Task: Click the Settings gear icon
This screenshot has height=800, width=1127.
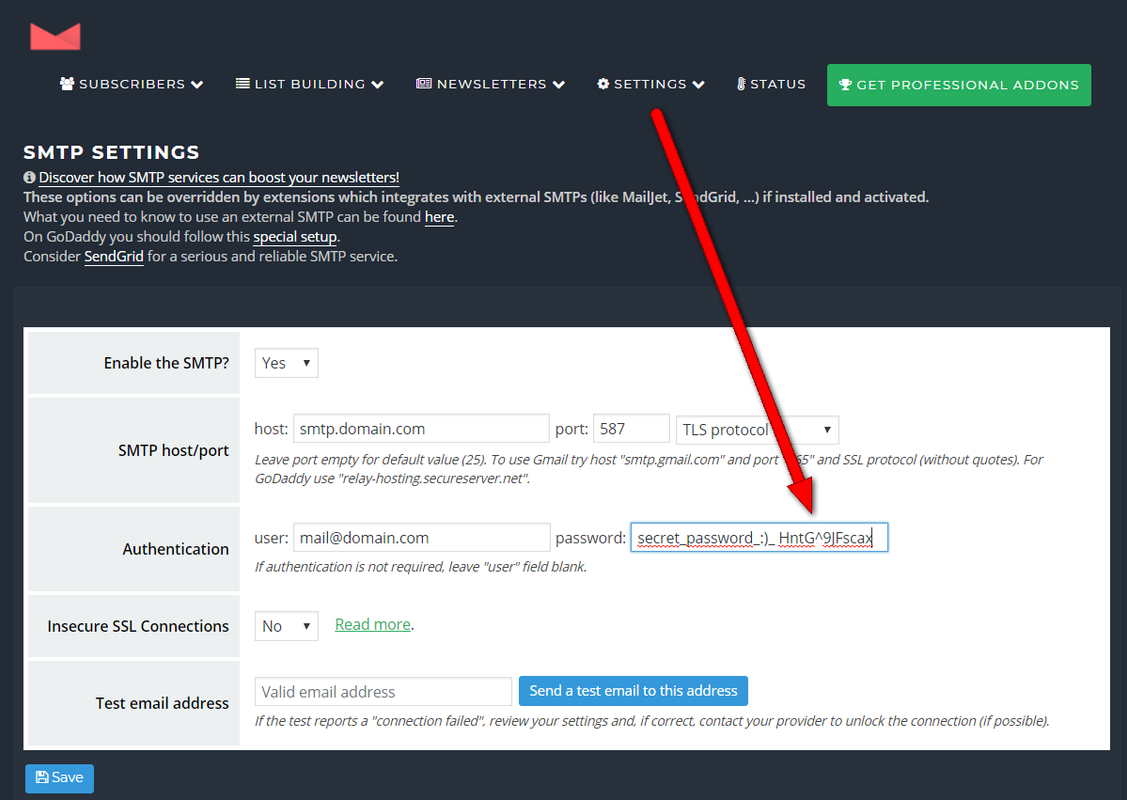Action: point(603,84)
